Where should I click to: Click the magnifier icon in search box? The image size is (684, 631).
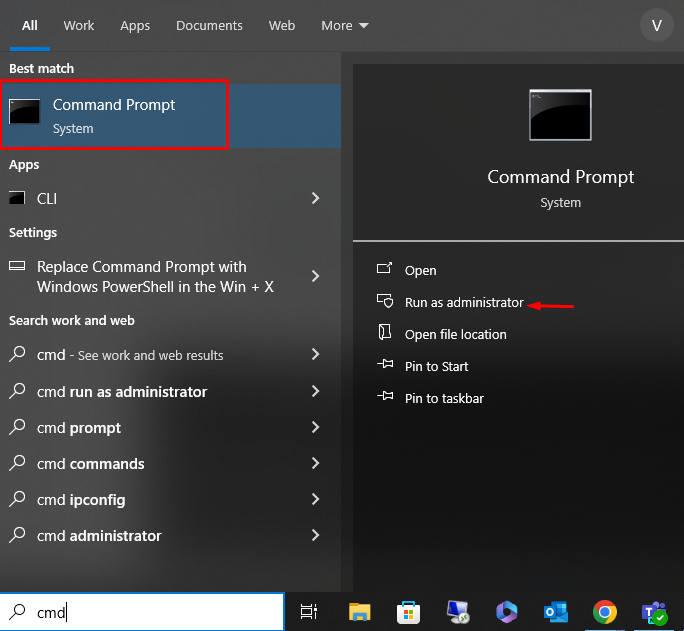click(x=17, y=611)
